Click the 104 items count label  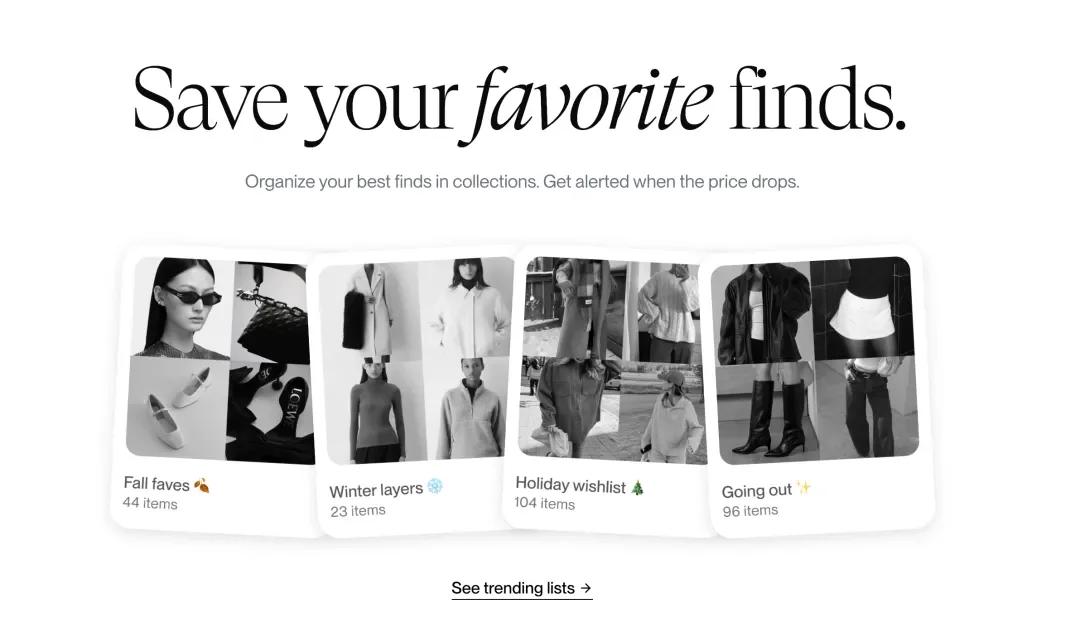click(x=544, y=503)
